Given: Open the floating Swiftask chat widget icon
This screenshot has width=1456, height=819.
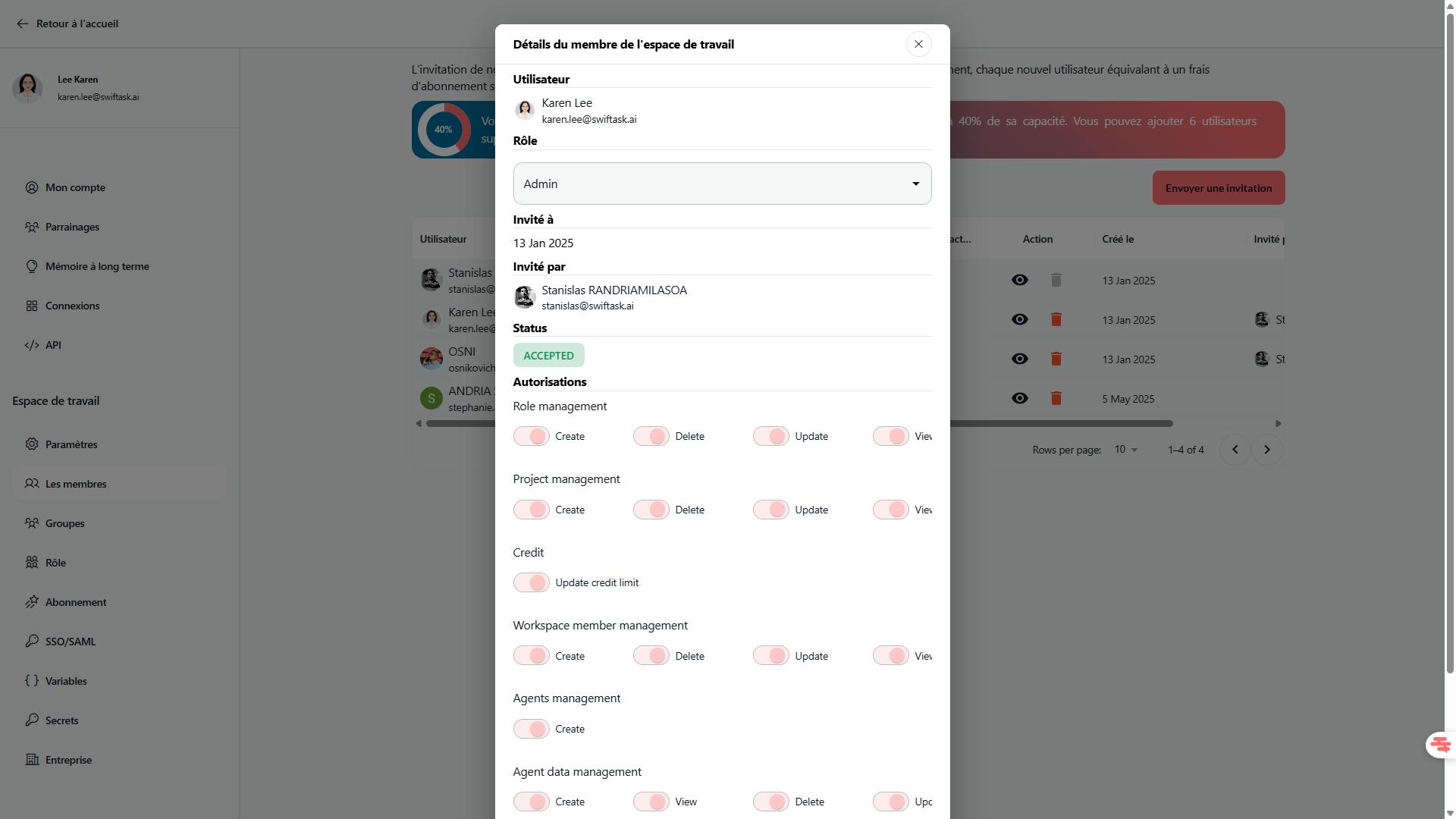Looking at the screenshot, I should pos(1439,745).
